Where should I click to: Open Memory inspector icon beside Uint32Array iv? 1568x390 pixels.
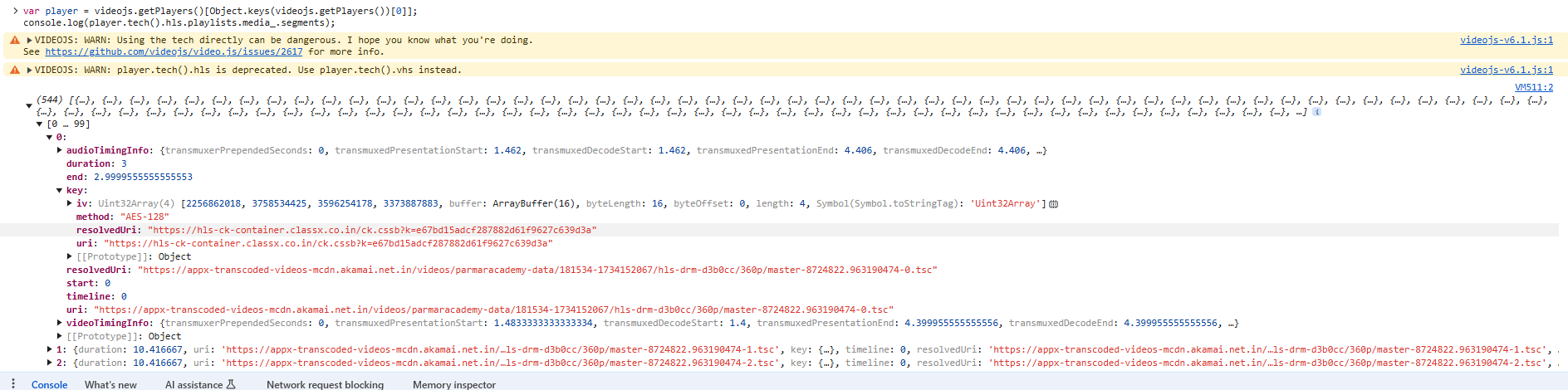(1053, 204)
